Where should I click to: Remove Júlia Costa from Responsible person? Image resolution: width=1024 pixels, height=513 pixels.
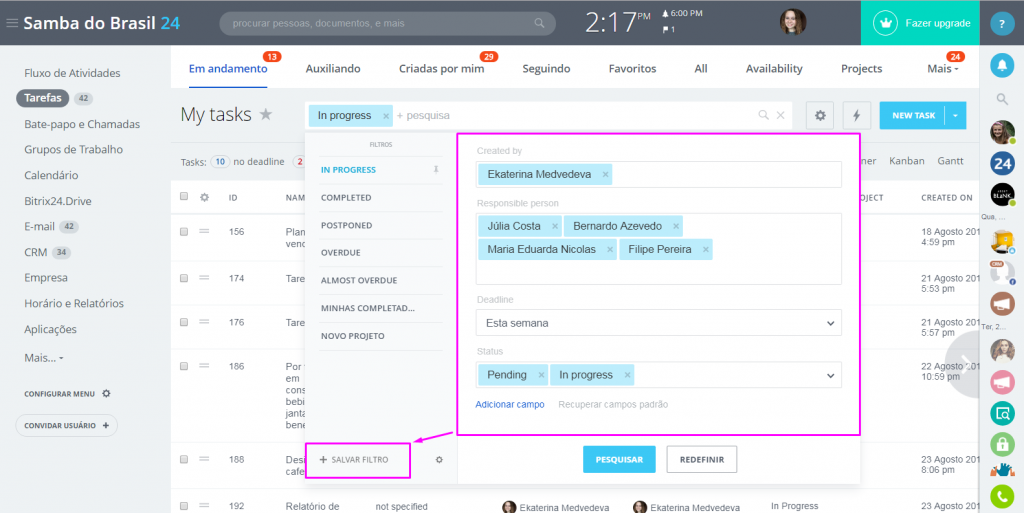point(555,226)
